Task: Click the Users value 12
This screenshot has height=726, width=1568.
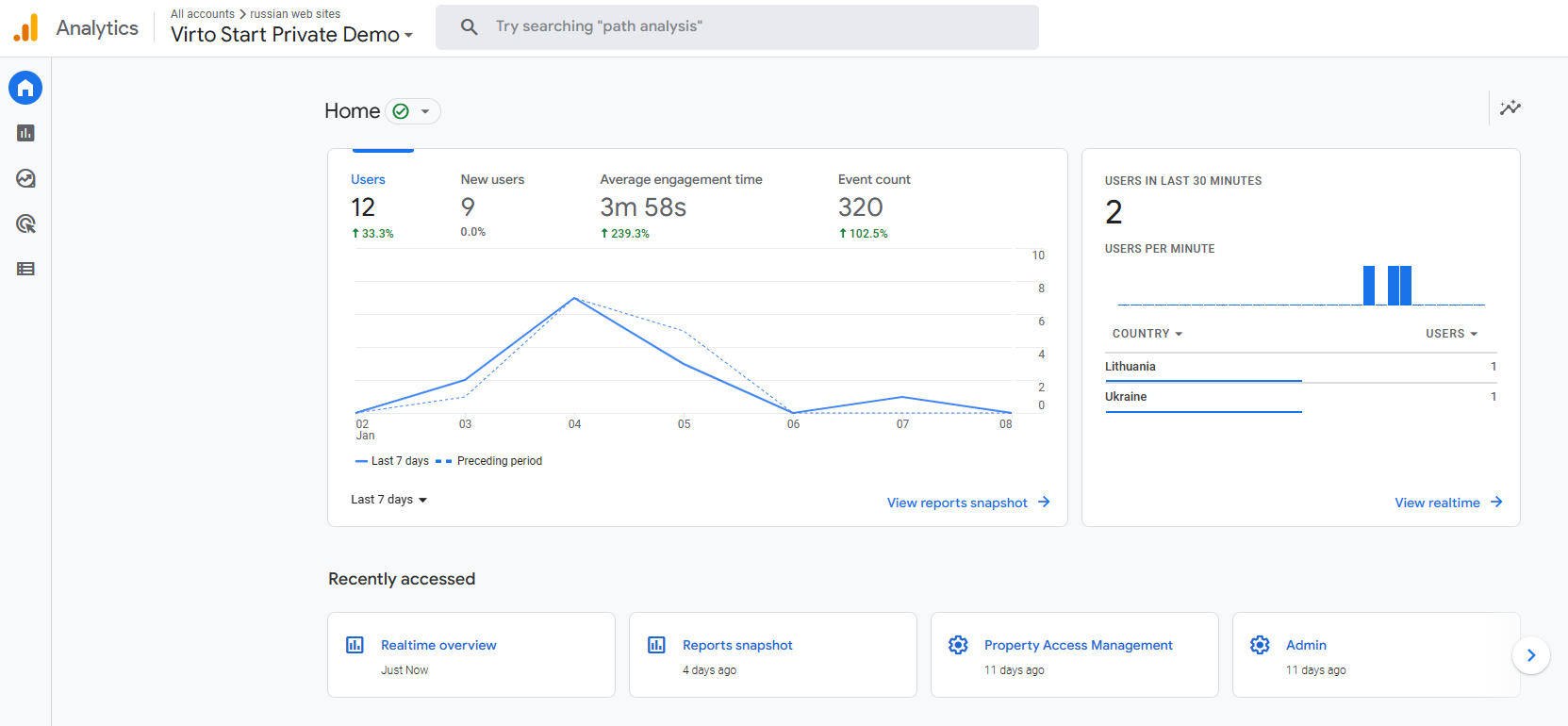Action: coord(363,207)
